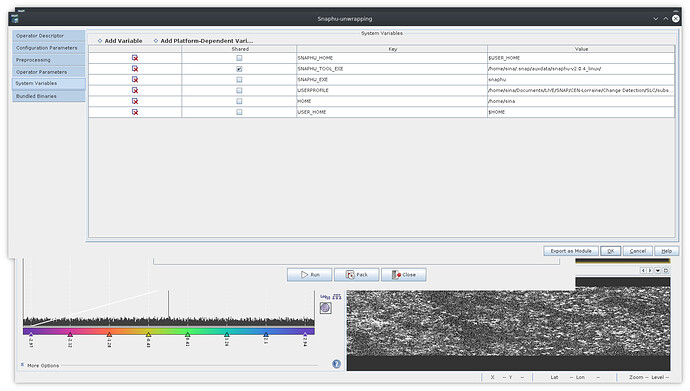This screenshot has width=690, height=391.
Task: Switch to Operator Descriptor tab
Action: pos(48,36)
